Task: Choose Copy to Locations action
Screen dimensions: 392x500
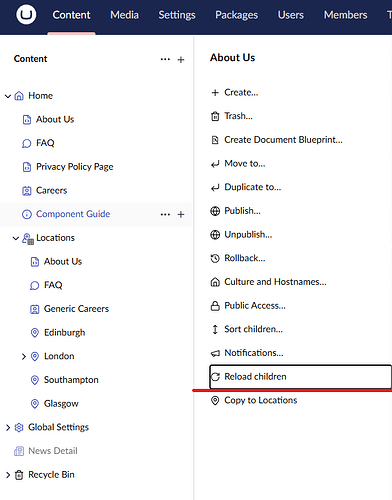Action: point(261,400)
